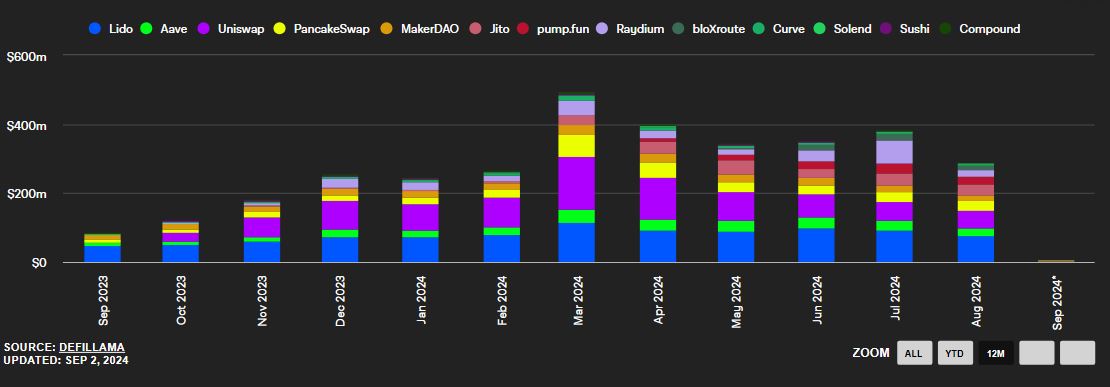Click the $400m axis label

(x=27, y=126)
